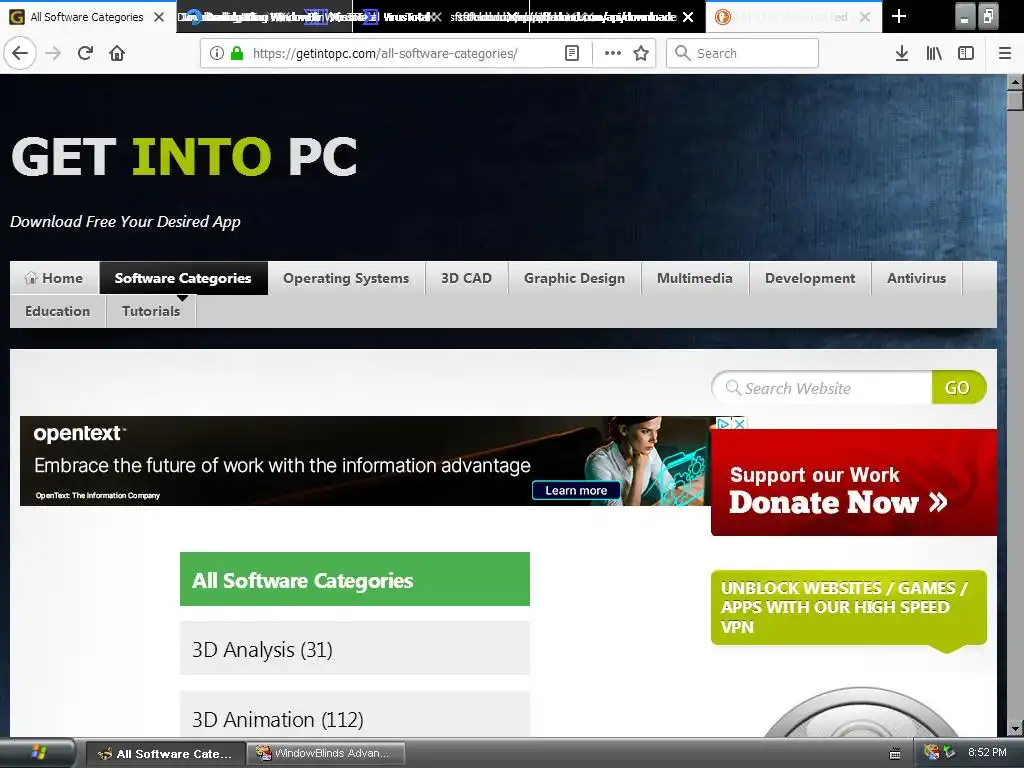Click Learn more on the opentext ad
Screen dimensions: 1024x768
(576, 490)
